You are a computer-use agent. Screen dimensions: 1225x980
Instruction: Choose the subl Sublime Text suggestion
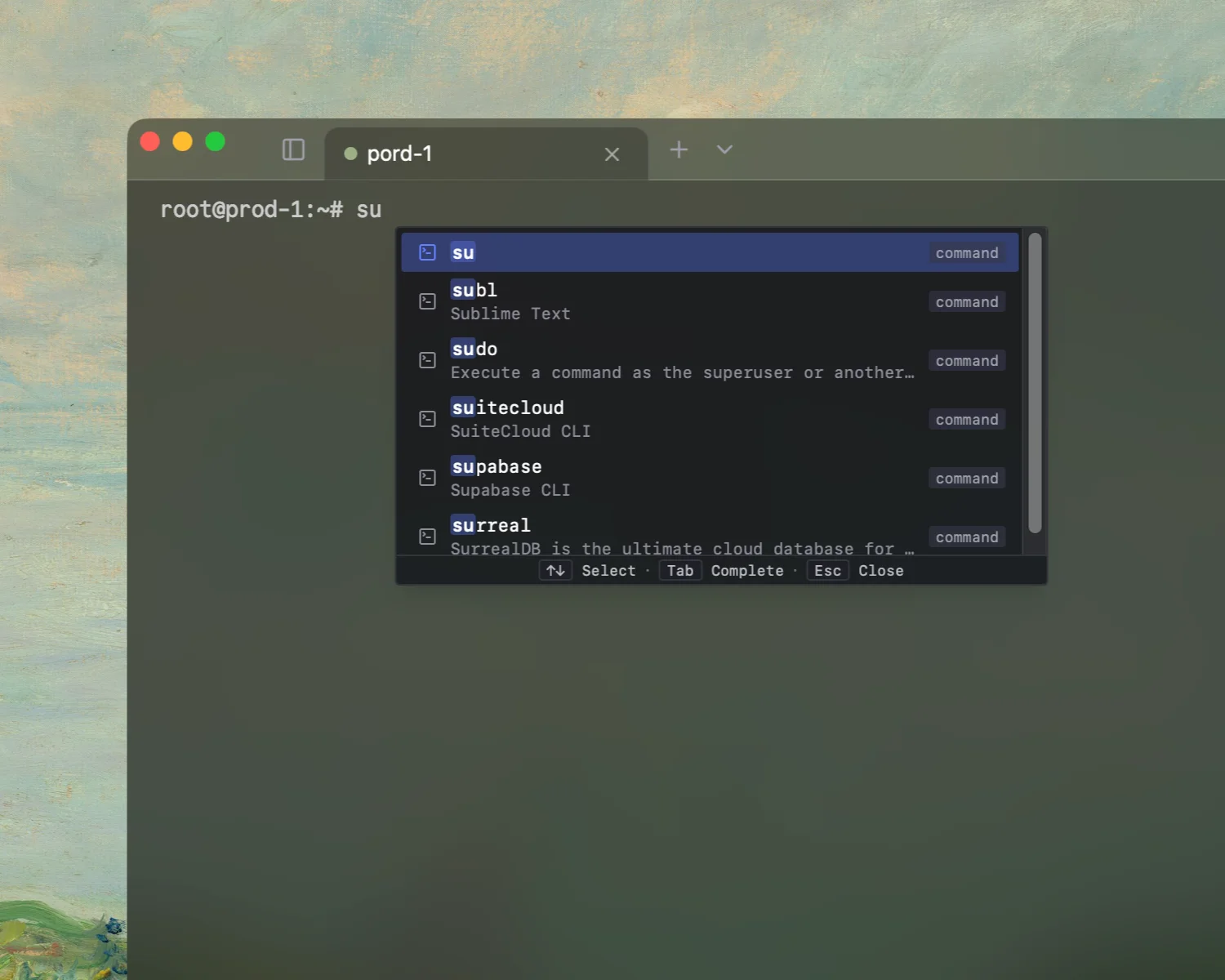682,301
